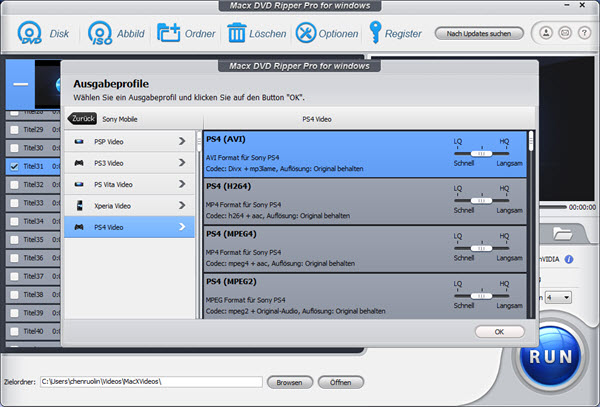The height and width of the screenshot is (407, 600).
Task: Select the PS4 (MPEG4) profile
Action: 365,249
